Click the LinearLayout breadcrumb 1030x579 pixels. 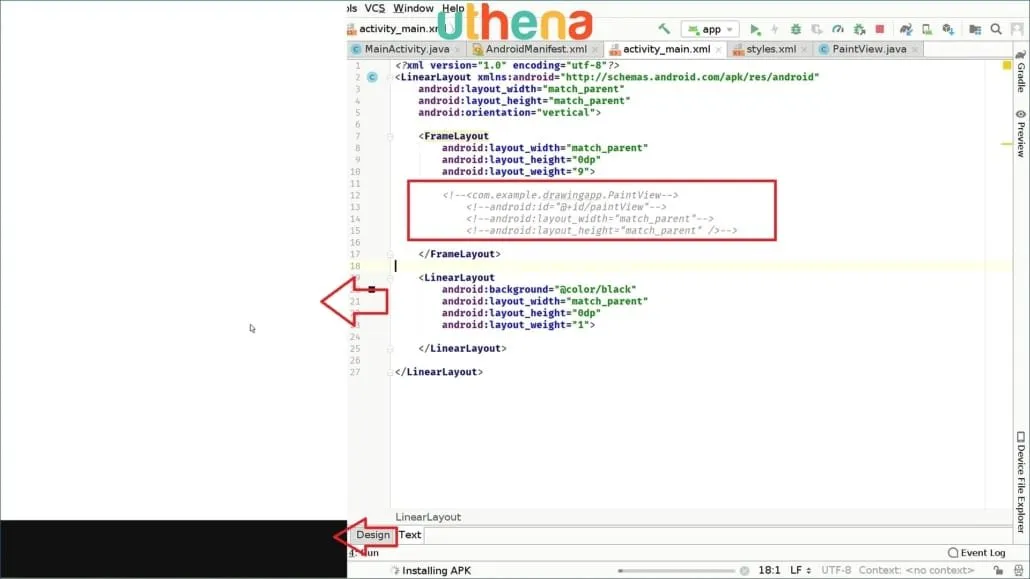tap(428, 517)
